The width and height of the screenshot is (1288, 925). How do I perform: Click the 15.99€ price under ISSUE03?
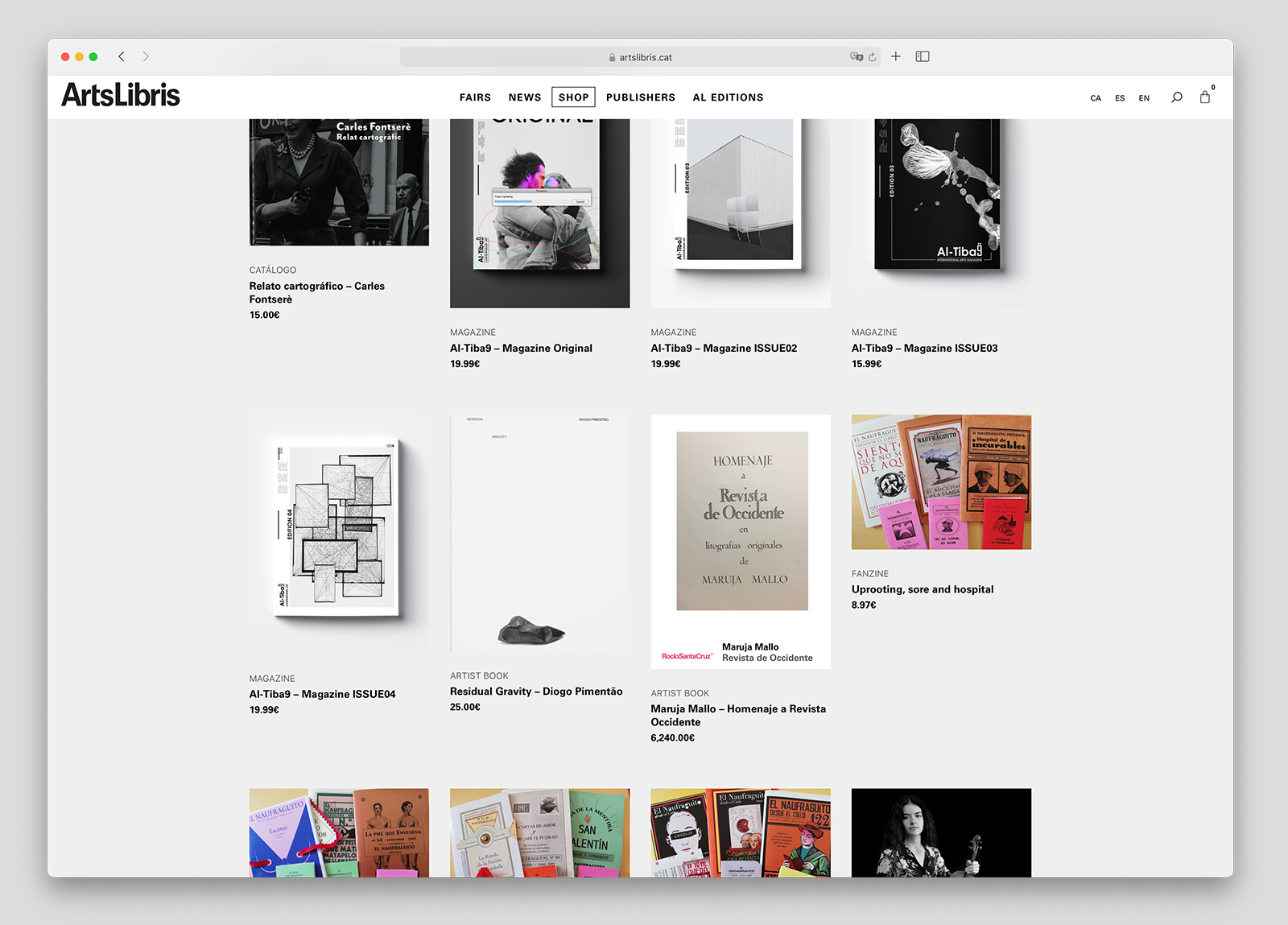(867, 364)
